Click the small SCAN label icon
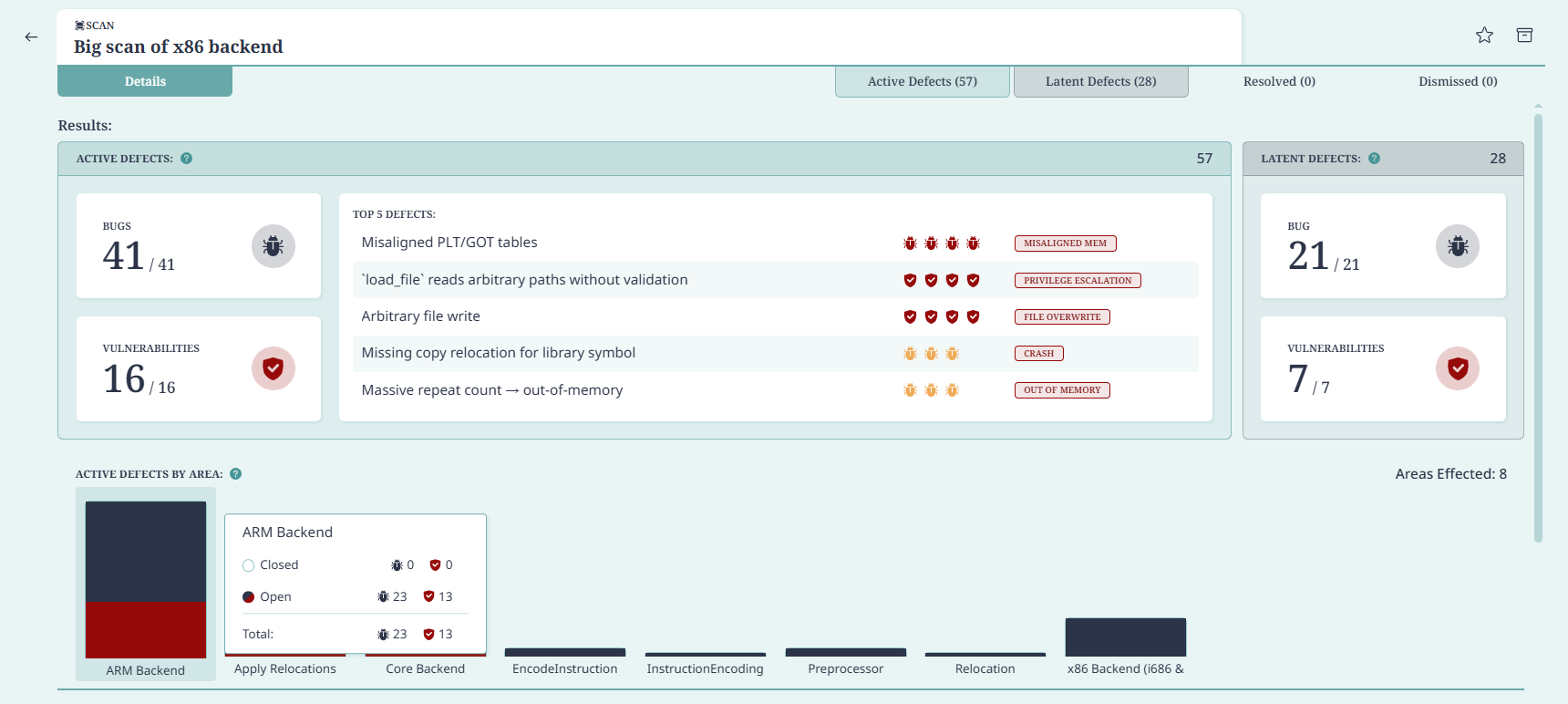 coord(79,26)
